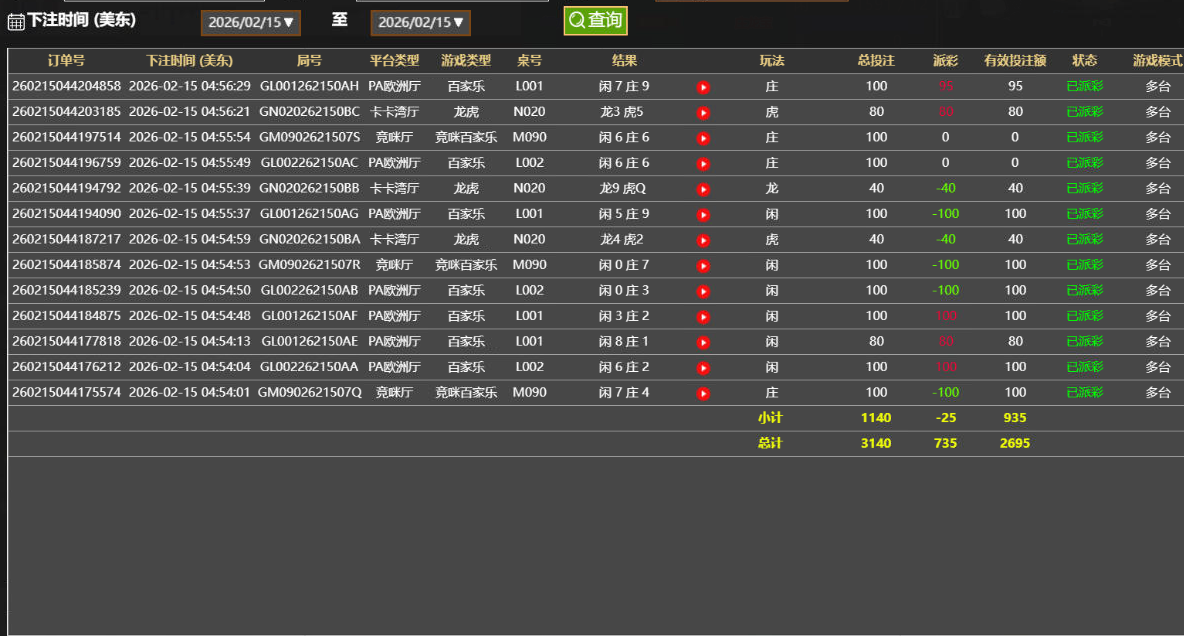The height and width of the screenshot is (636, 1184).
Task: Watch replay for round GL002262150AC
Action: click(x=703, y=163)
